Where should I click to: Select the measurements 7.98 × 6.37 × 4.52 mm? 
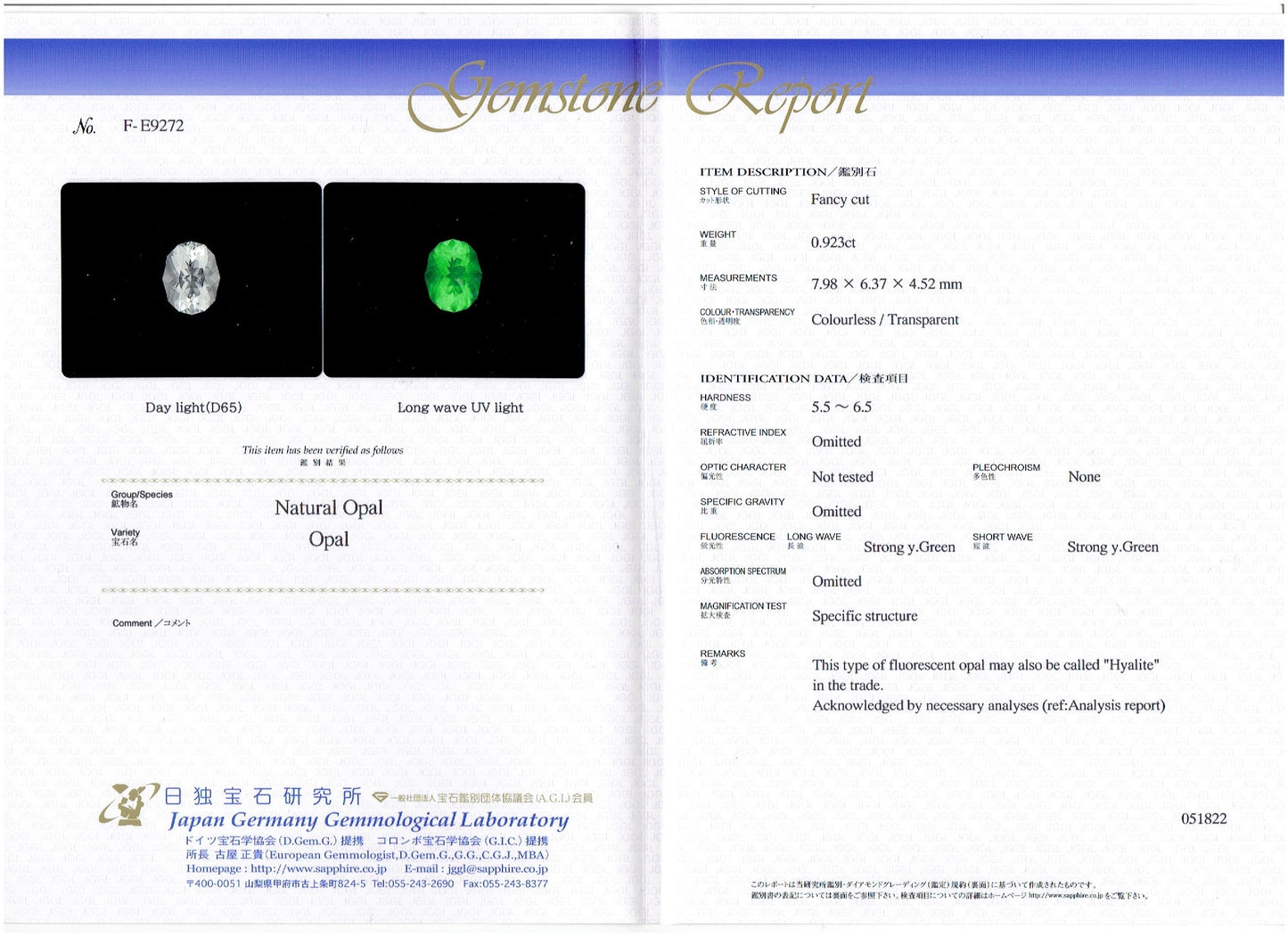(x=886, y=284)
